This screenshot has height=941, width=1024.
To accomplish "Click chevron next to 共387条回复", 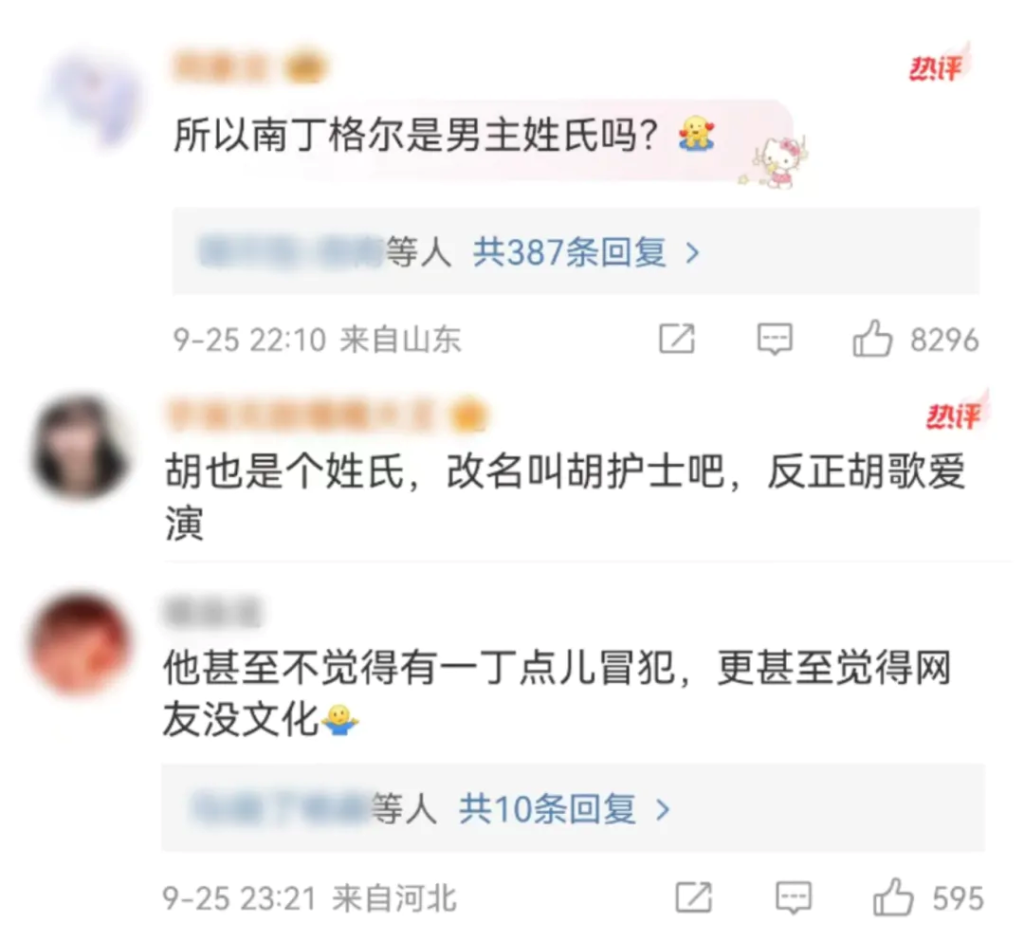I will pyautogui.click(x=692, y=253).
